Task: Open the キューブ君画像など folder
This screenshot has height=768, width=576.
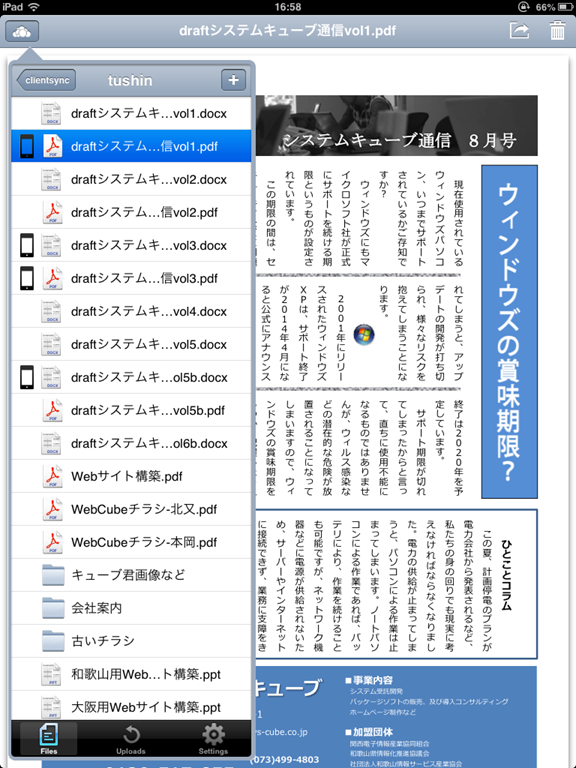Action: point(131,575)
